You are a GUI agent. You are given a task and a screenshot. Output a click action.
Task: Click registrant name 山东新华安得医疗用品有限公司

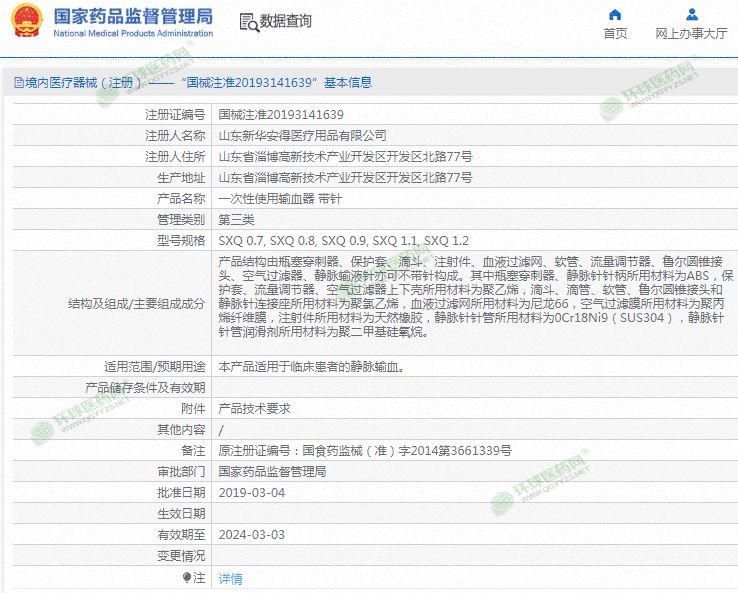(302, 135)
